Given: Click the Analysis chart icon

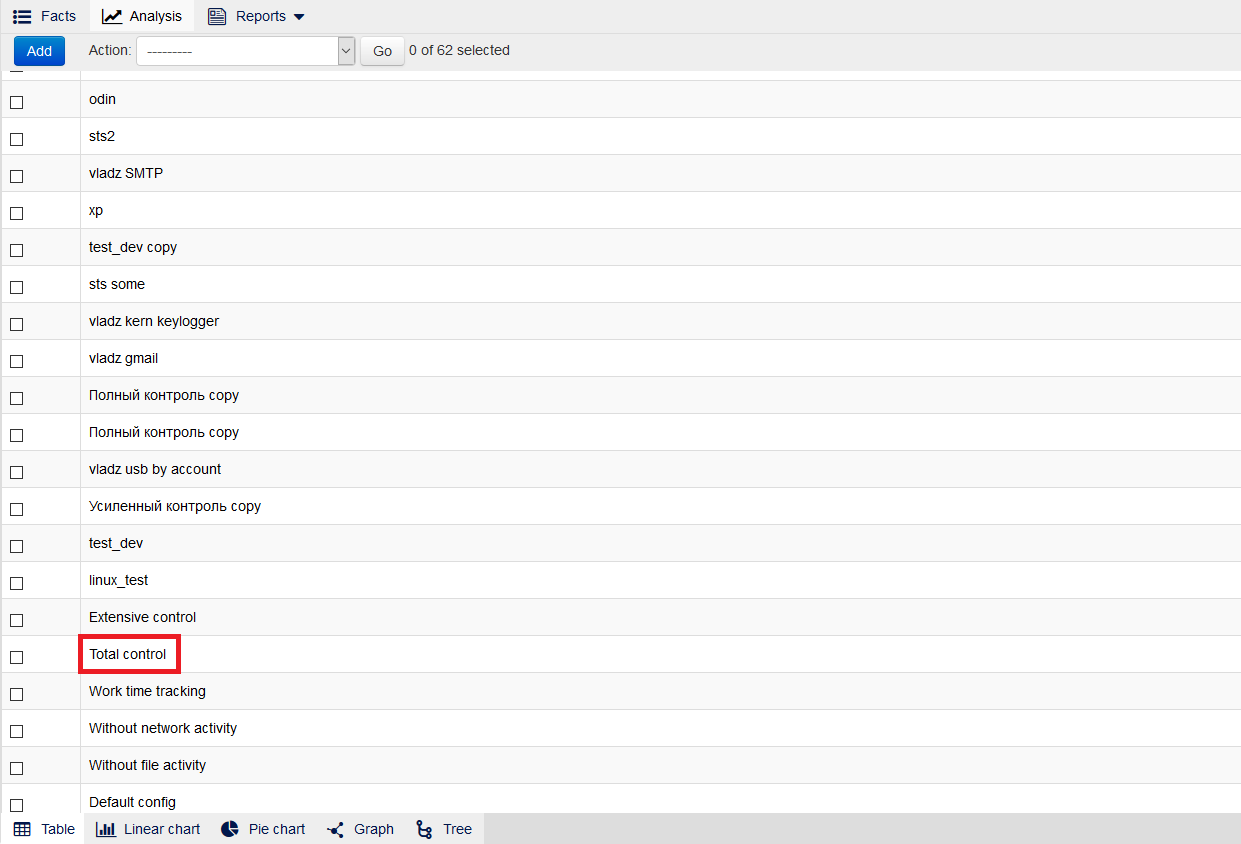Looking at the screenshot, I should (112, 16).
